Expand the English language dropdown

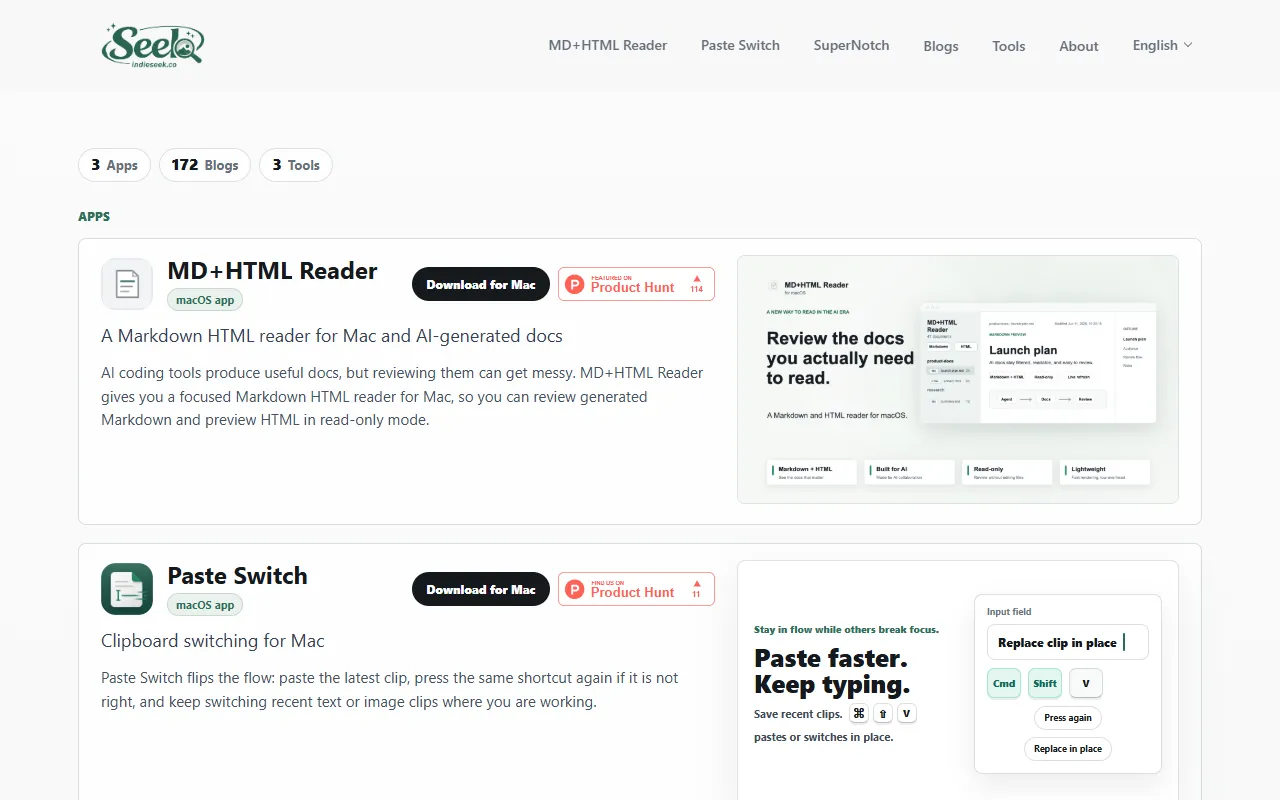[1163, 45]
